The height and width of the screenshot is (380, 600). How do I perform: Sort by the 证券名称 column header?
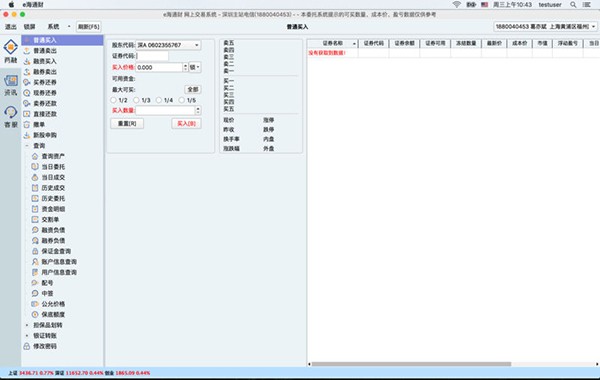coord(333,43)
